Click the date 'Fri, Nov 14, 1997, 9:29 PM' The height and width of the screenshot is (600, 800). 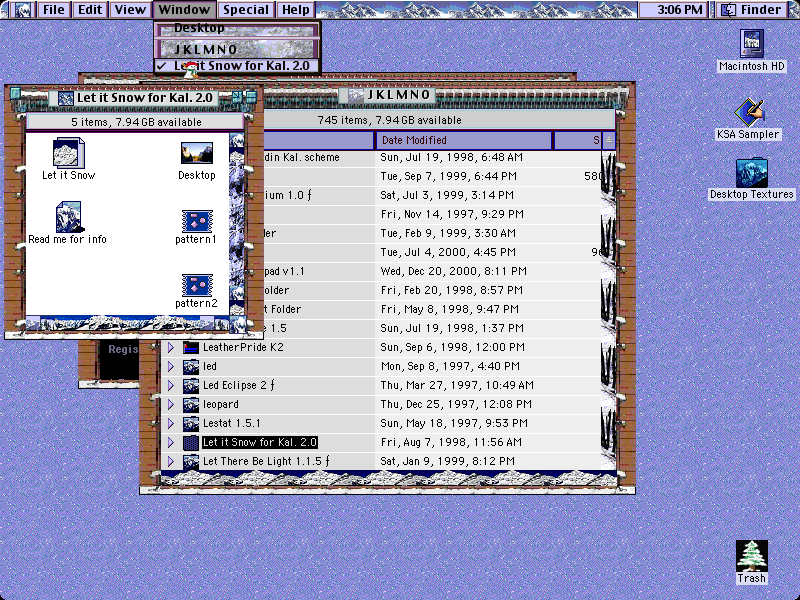(452, 214)
